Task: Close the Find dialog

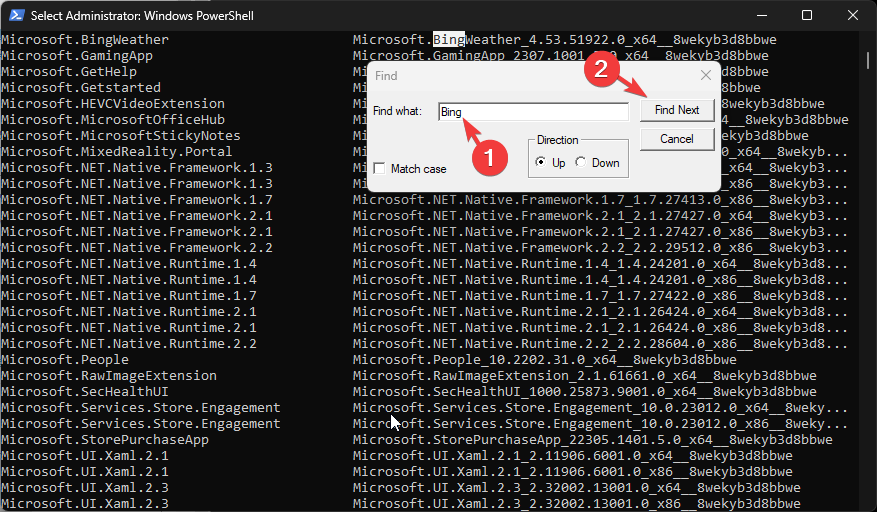Action: click(x=706, y=76)
